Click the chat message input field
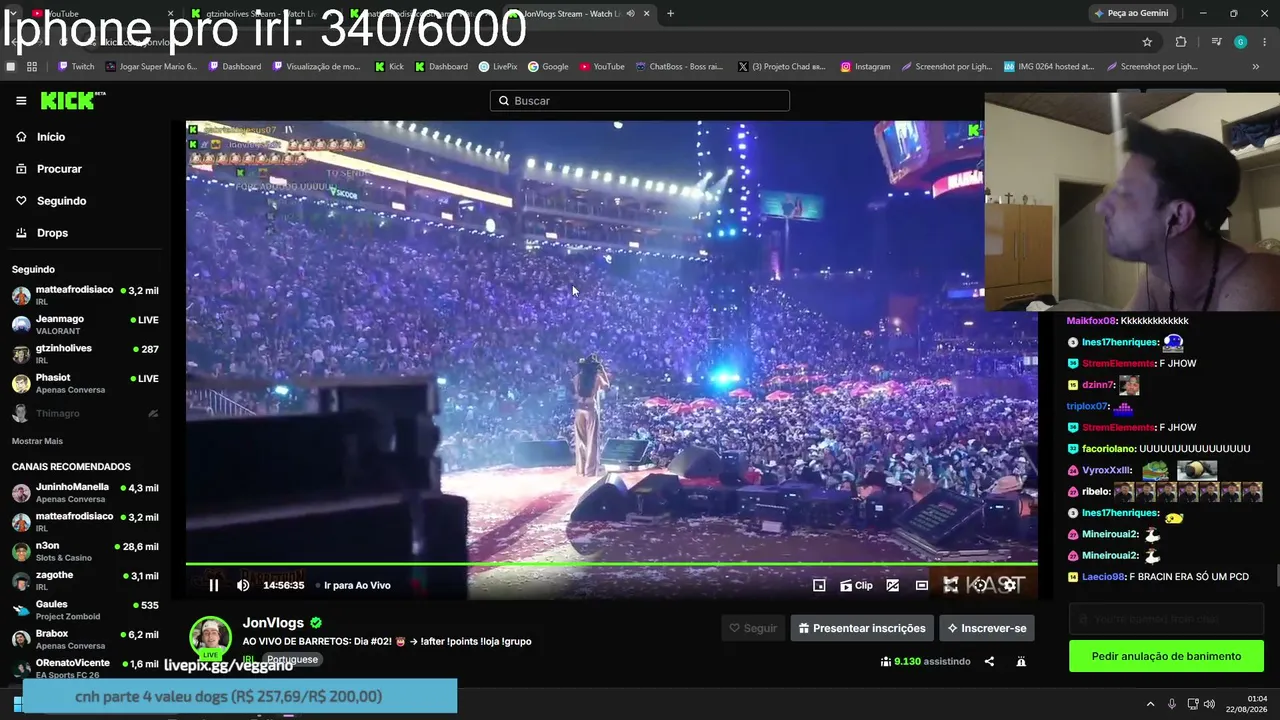The height and width of the screenshot is (720, 1280). pyautogui.click(x=1166, y=619)
